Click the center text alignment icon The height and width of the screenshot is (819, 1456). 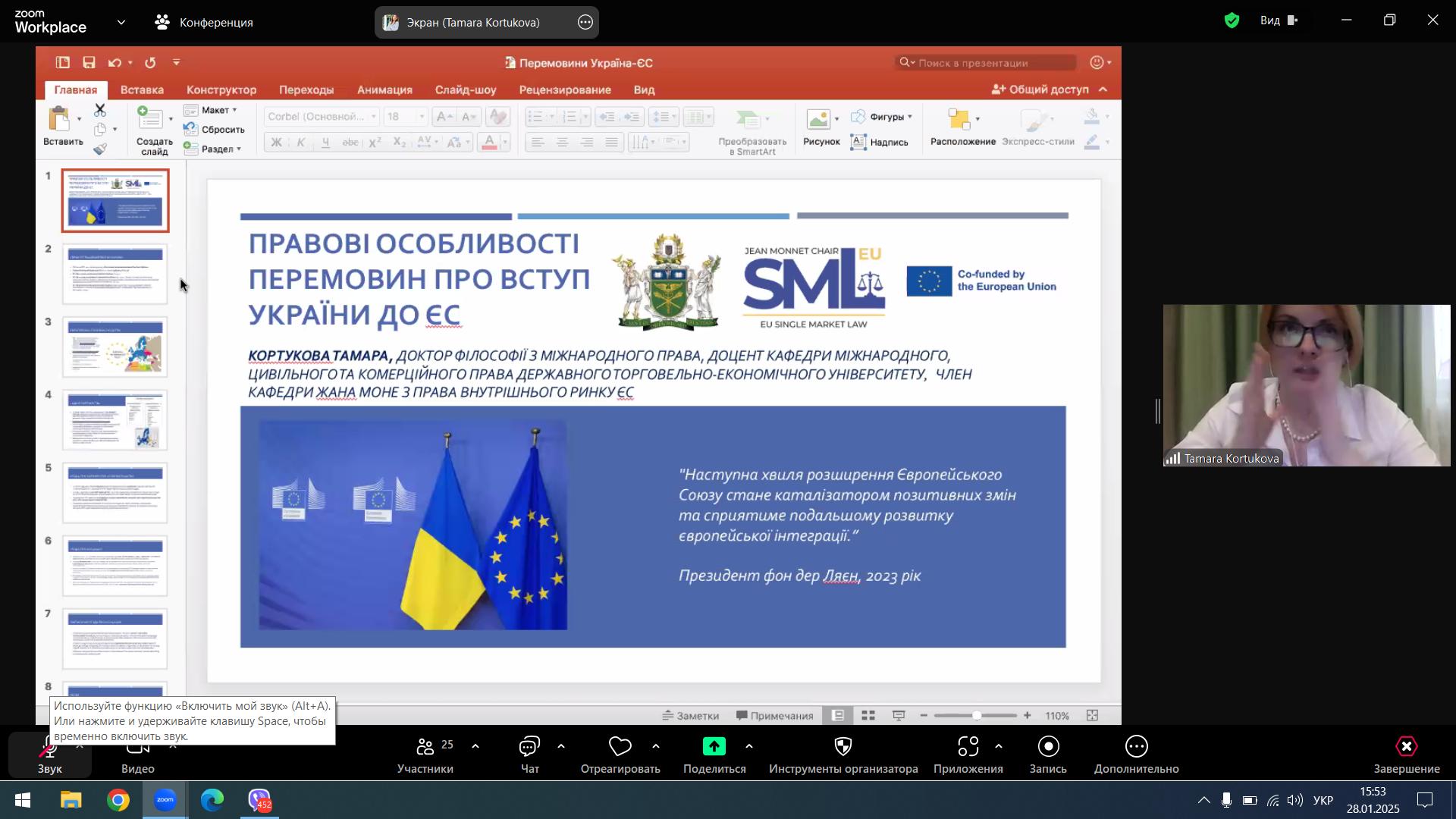pos(562,142)
